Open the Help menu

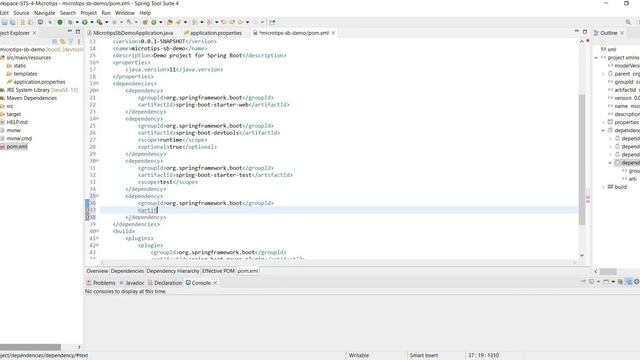coord(145,13)
